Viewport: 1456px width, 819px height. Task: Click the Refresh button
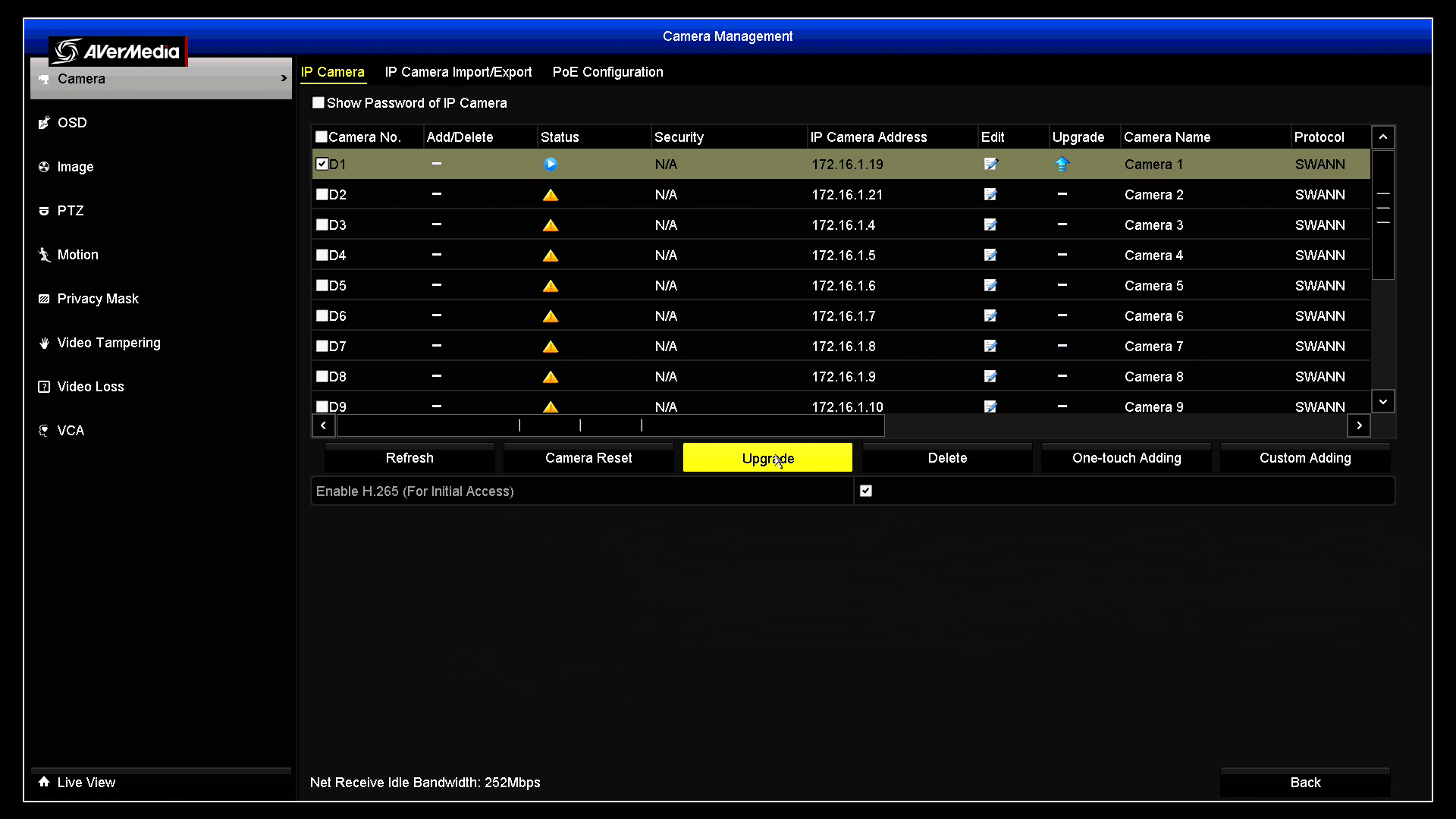(409, 458)
